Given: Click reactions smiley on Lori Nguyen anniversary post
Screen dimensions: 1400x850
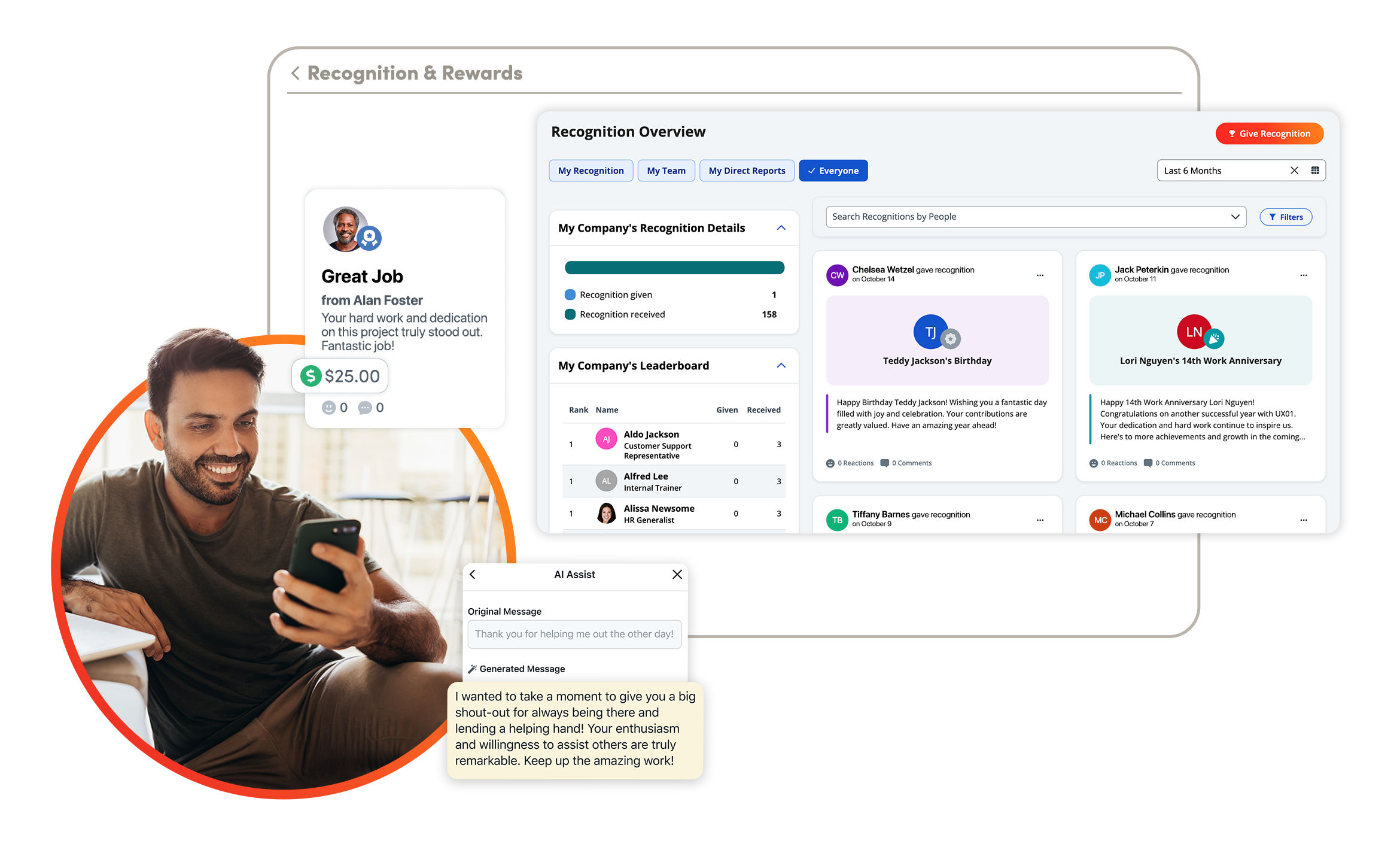Looking at the screenshot, I should [1094, 463].
